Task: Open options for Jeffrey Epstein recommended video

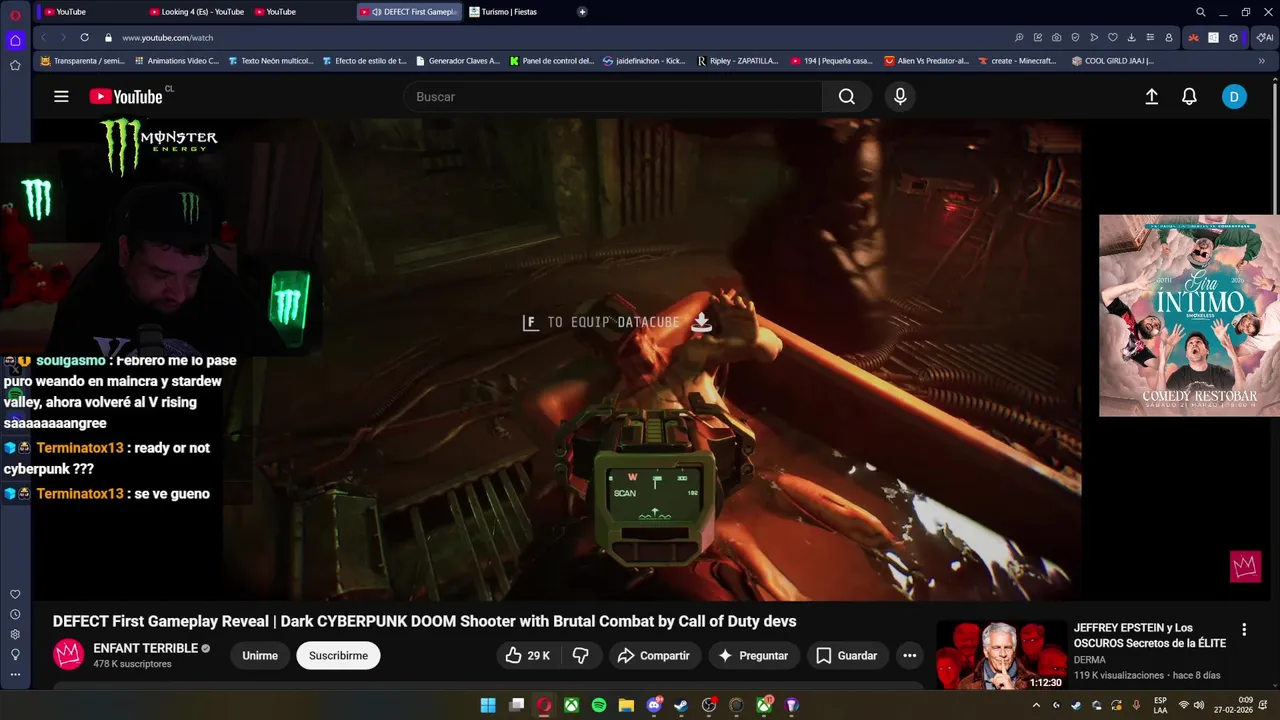Action: (1244, 630)
